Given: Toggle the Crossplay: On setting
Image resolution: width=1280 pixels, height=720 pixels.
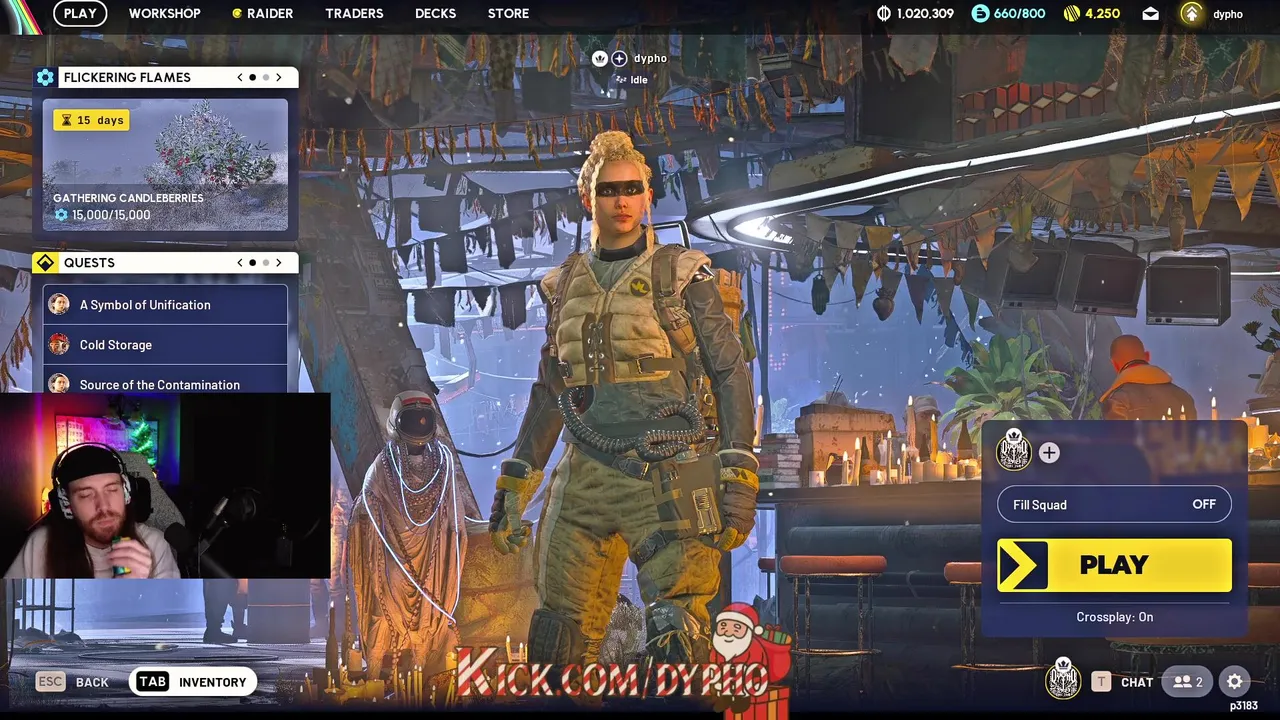Looking at the screenshot, I should pyautogui.click(x=1114, y=617).
